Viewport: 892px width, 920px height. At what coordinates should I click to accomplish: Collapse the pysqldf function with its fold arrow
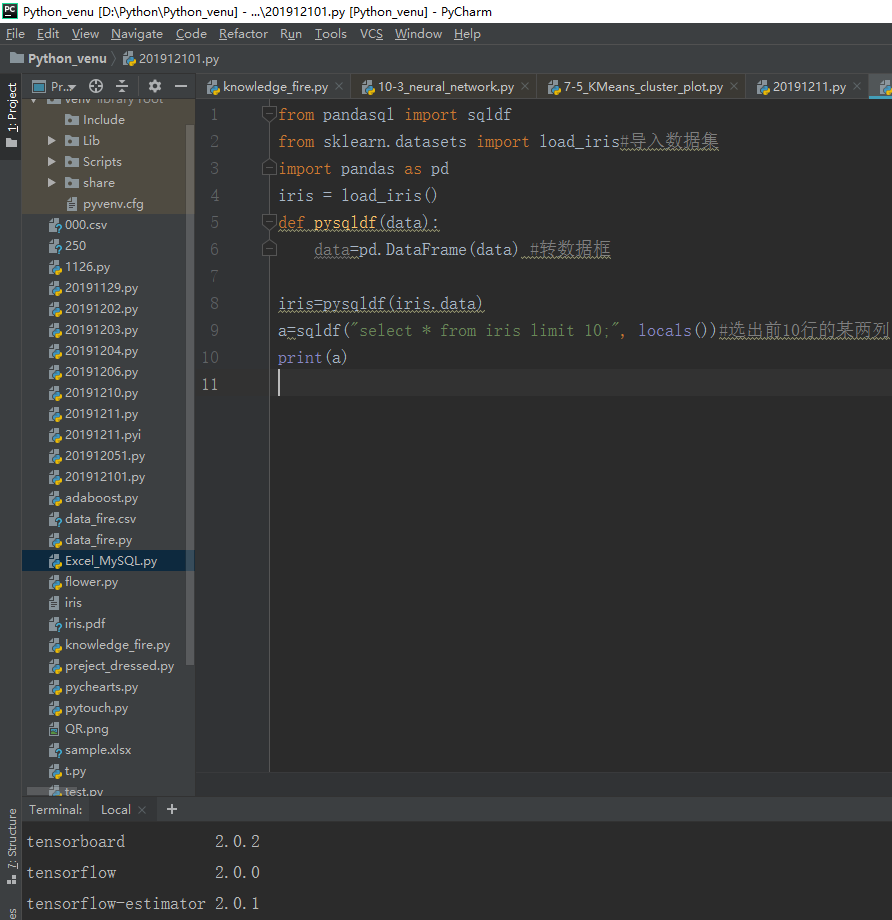(267, 222)
